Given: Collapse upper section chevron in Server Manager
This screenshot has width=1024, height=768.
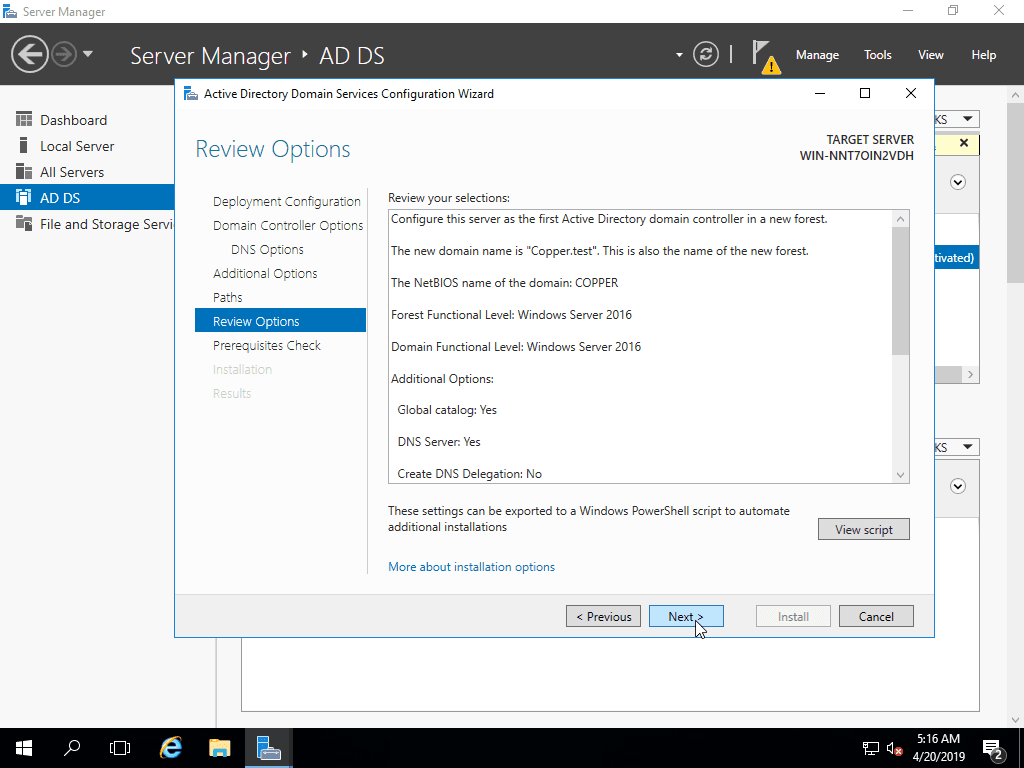Looking at the screenshot, I should click(957, 182).
